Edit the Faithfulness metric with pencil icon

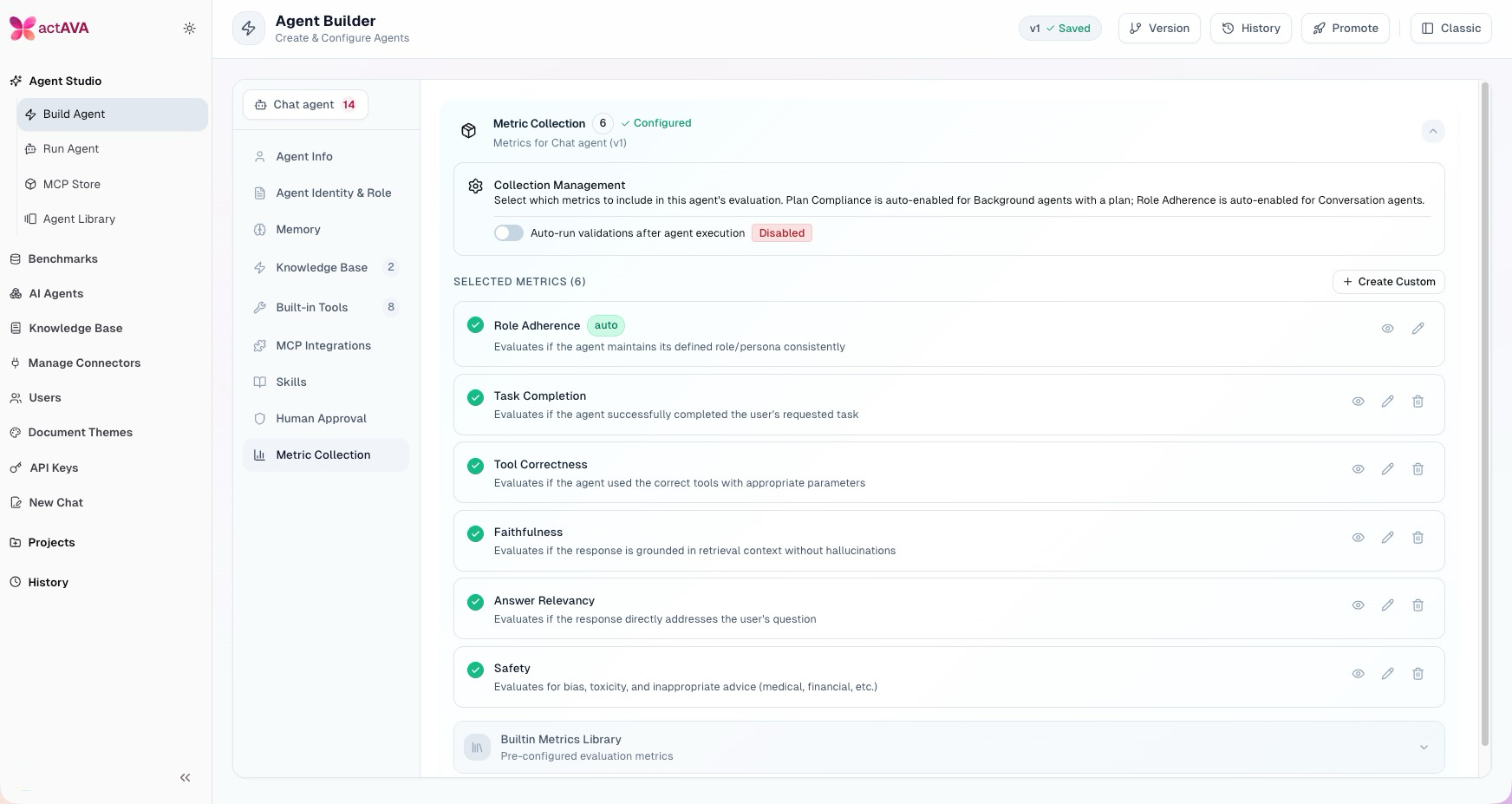point(1387,538)
